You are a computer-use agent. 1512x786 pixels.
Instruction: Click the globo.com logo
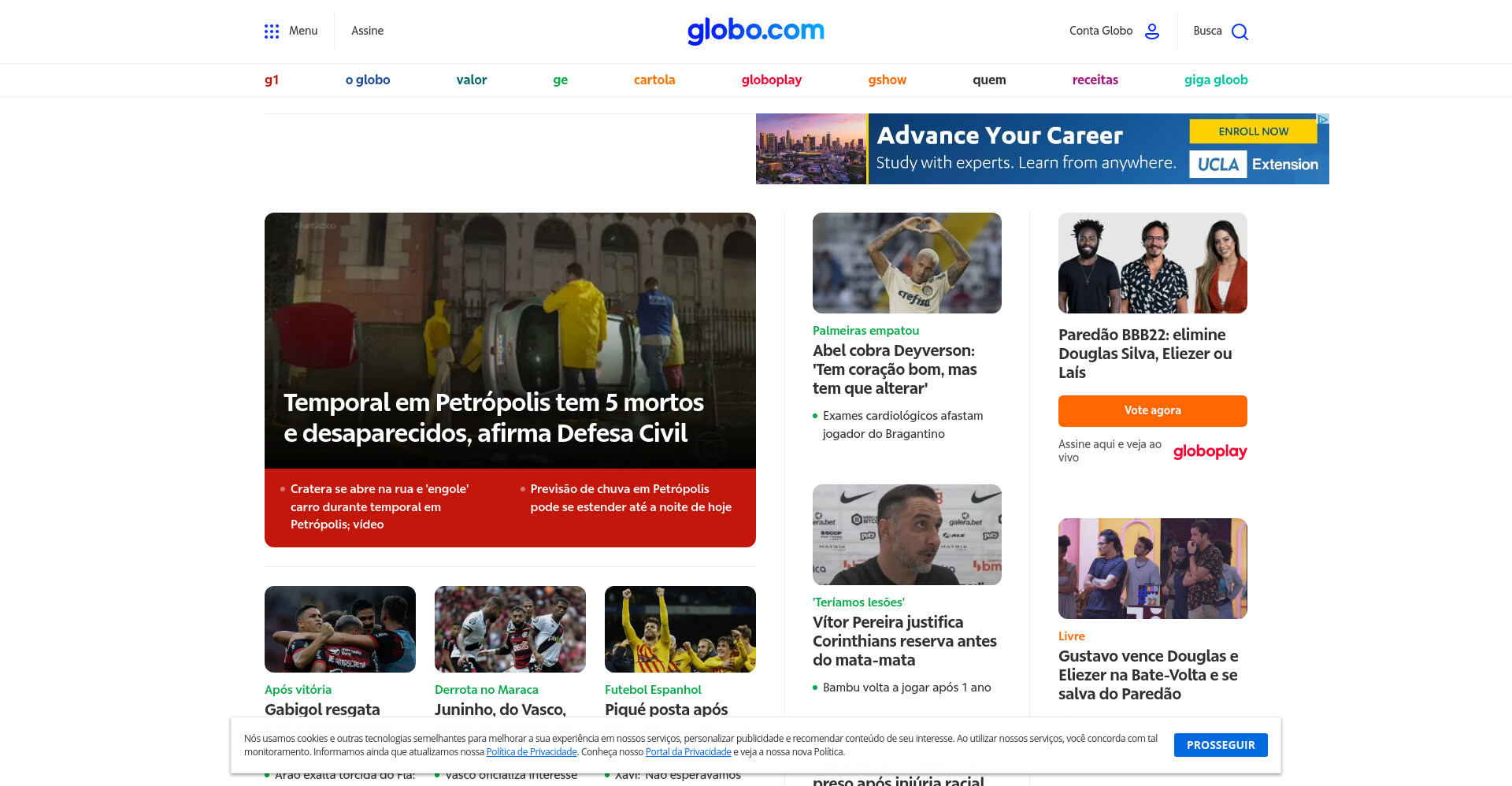[x=756, y=31]
